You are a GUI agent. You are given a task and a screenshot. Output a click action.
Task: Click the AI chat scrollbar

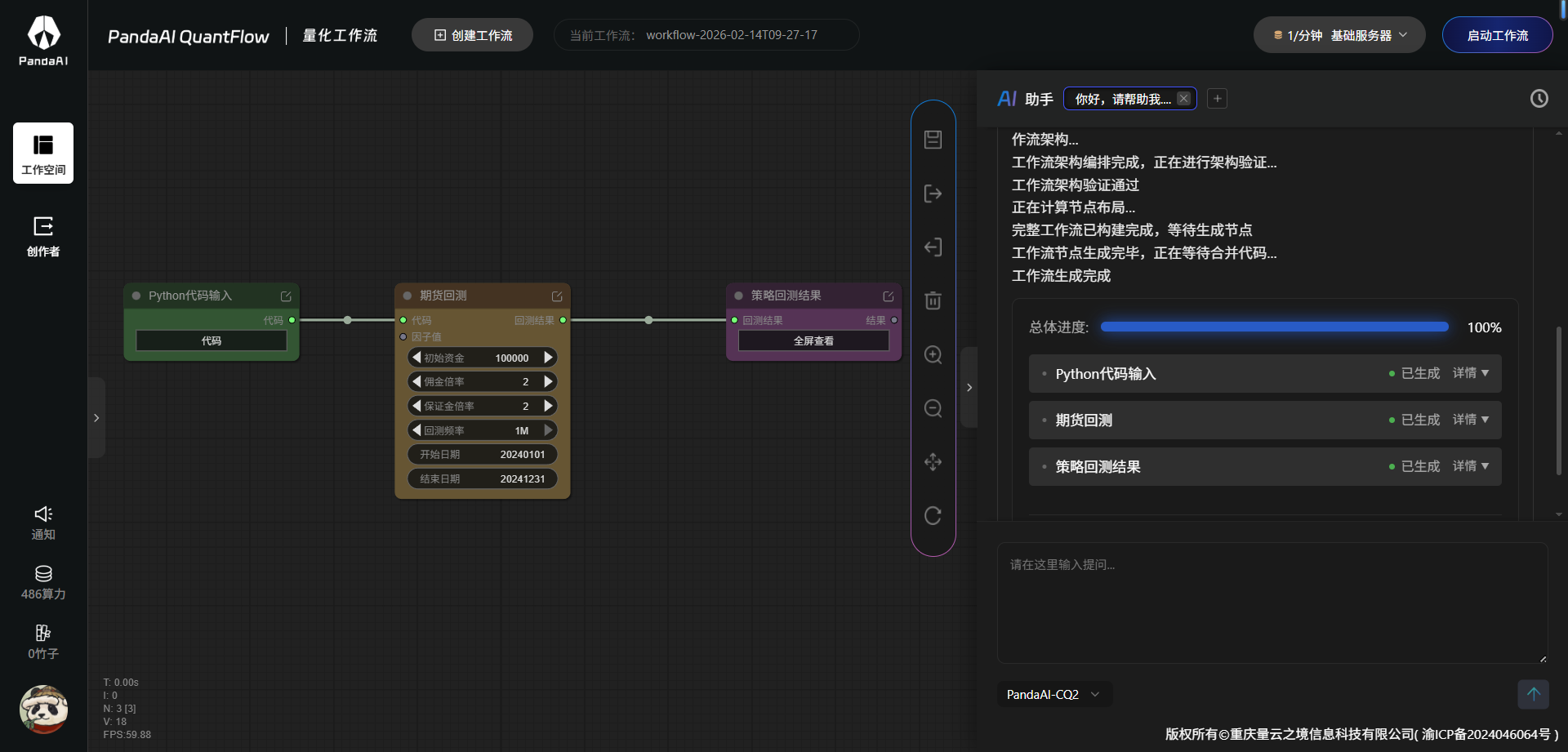pyautogui.click(x=1558, y=400)
